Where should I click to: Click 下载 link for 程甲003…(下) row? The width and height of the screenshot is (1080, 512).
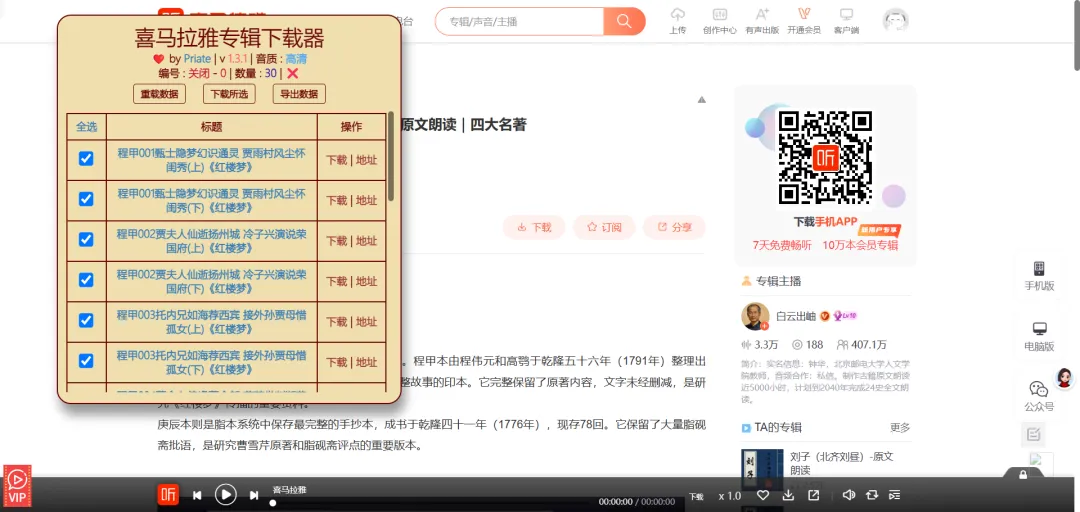tap(337, 362)
